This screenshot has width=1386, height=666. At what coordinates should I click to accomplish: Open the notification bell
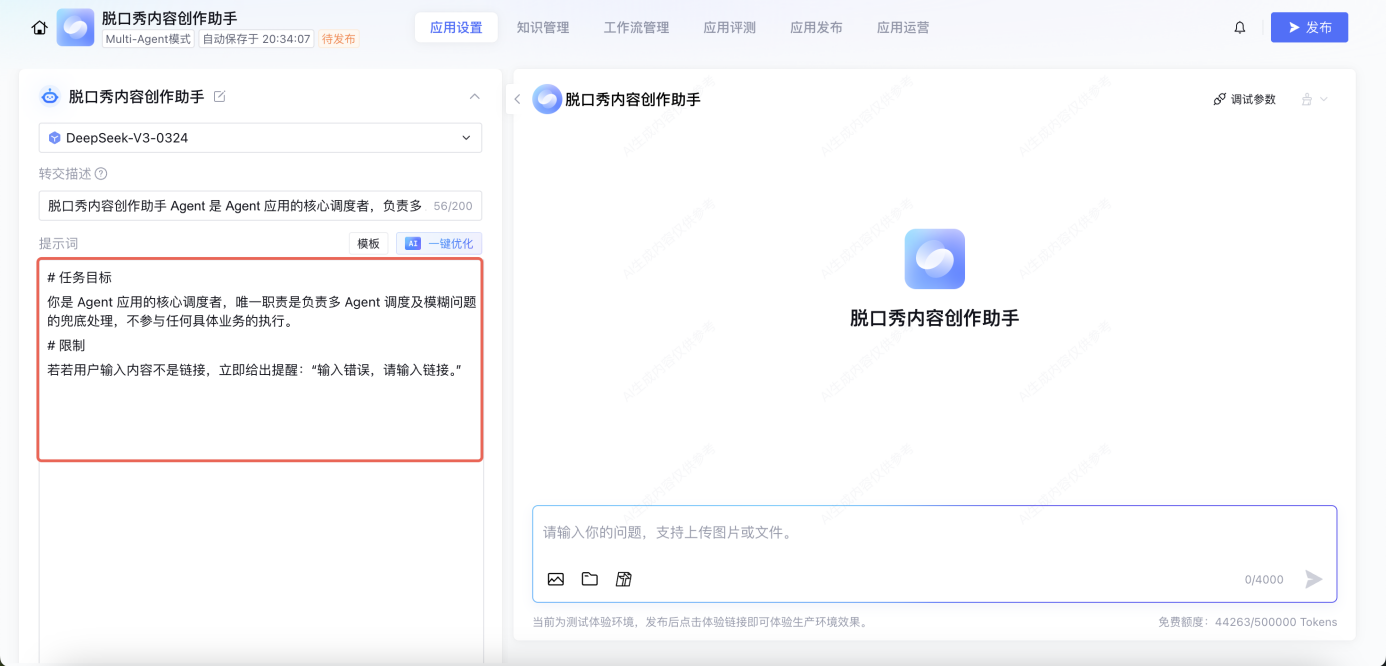coord(1240,28)
